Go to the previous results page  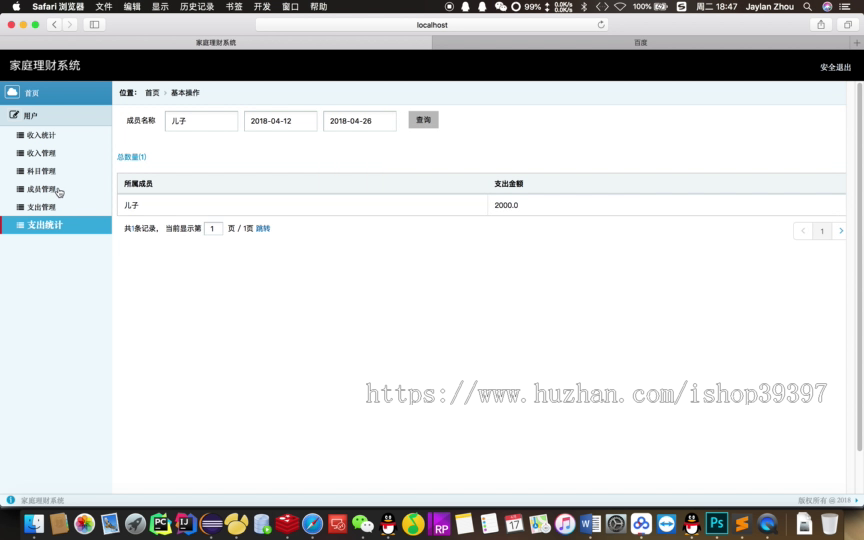tap(803, 231)
